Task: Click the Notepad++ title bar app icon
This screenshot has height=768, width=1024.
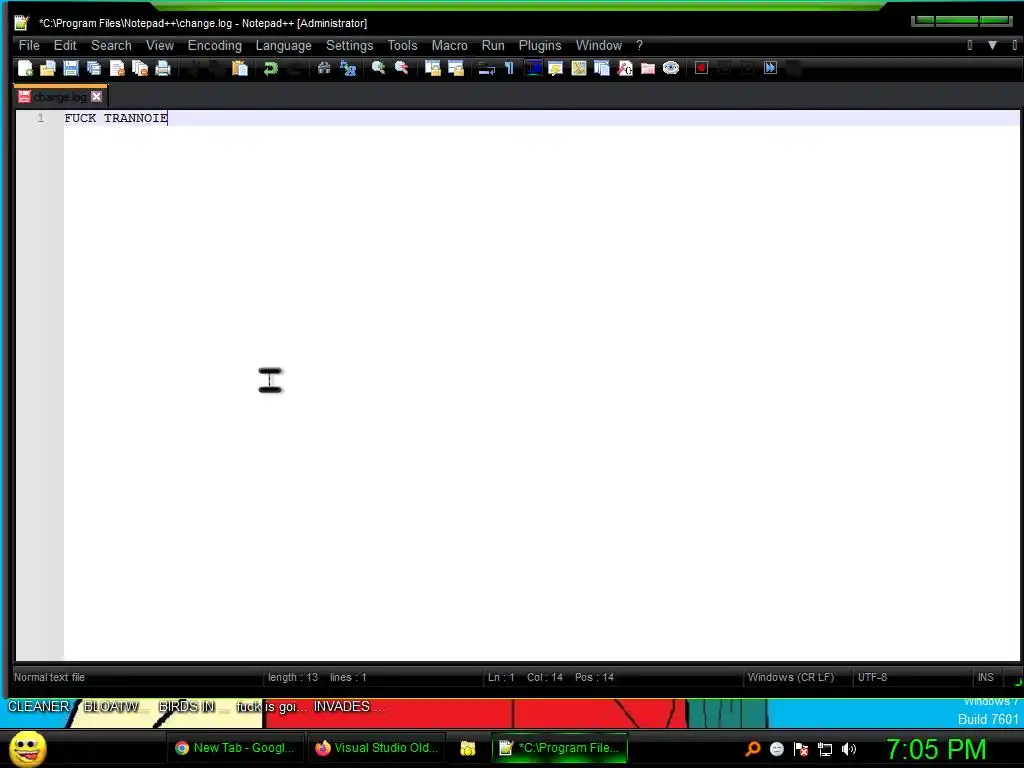Action: point(22,23)
